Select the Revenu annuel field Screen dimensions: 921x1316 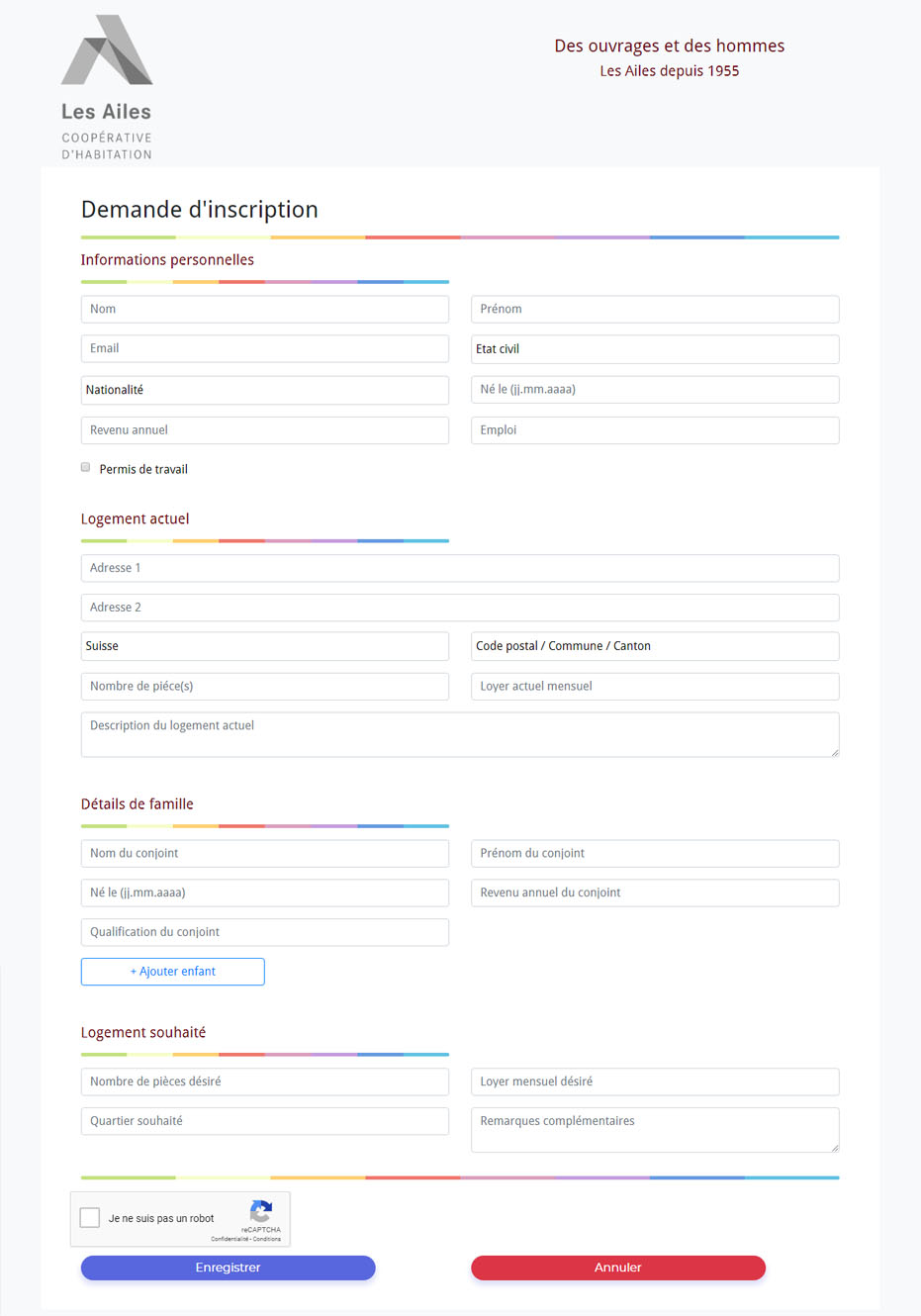point(265,430)
